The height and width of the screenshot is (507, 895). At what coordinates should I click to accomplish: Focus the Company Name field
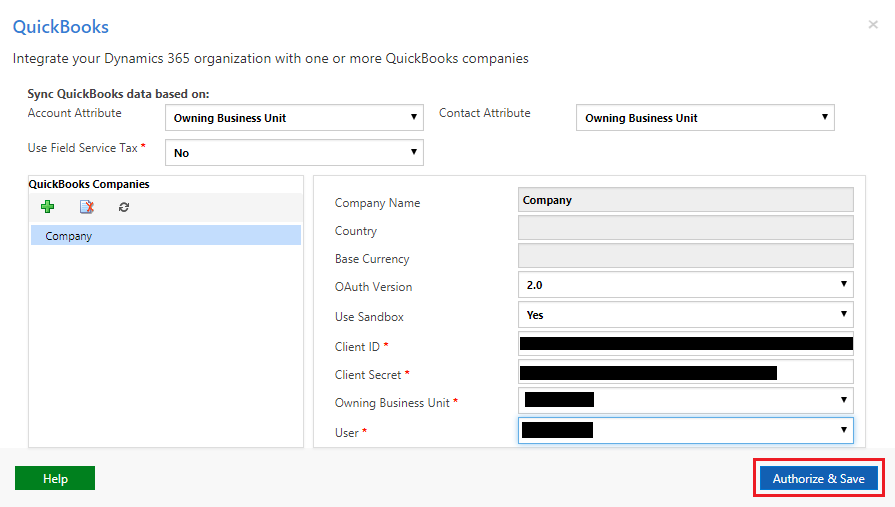click(x=686, y=200)
